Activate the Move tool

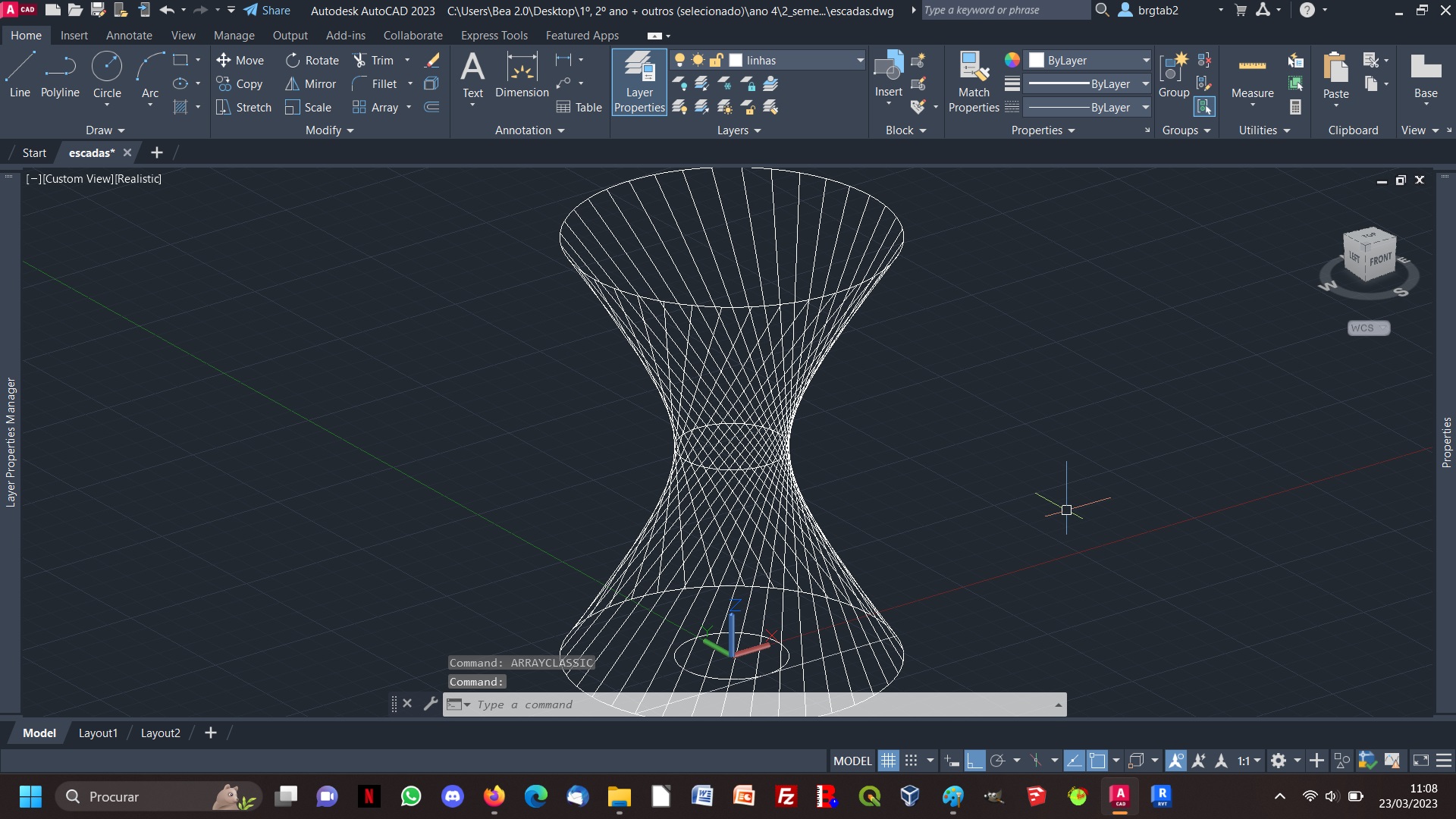(x=240, y=60)
